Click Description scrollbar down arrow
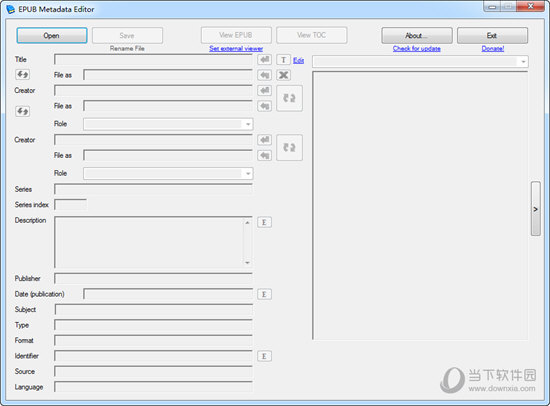 coord(247,263)
